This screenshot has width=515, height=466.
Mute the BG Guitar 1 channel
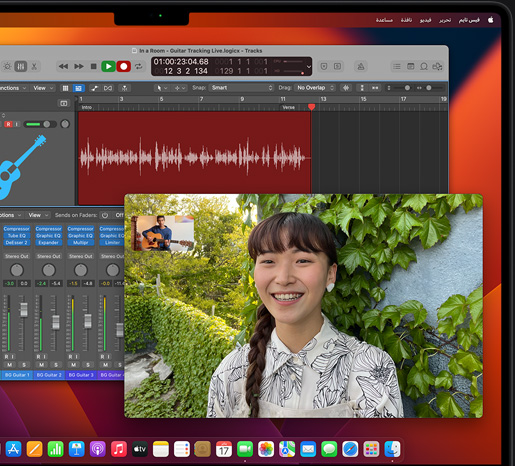click(x=10, y=365)
